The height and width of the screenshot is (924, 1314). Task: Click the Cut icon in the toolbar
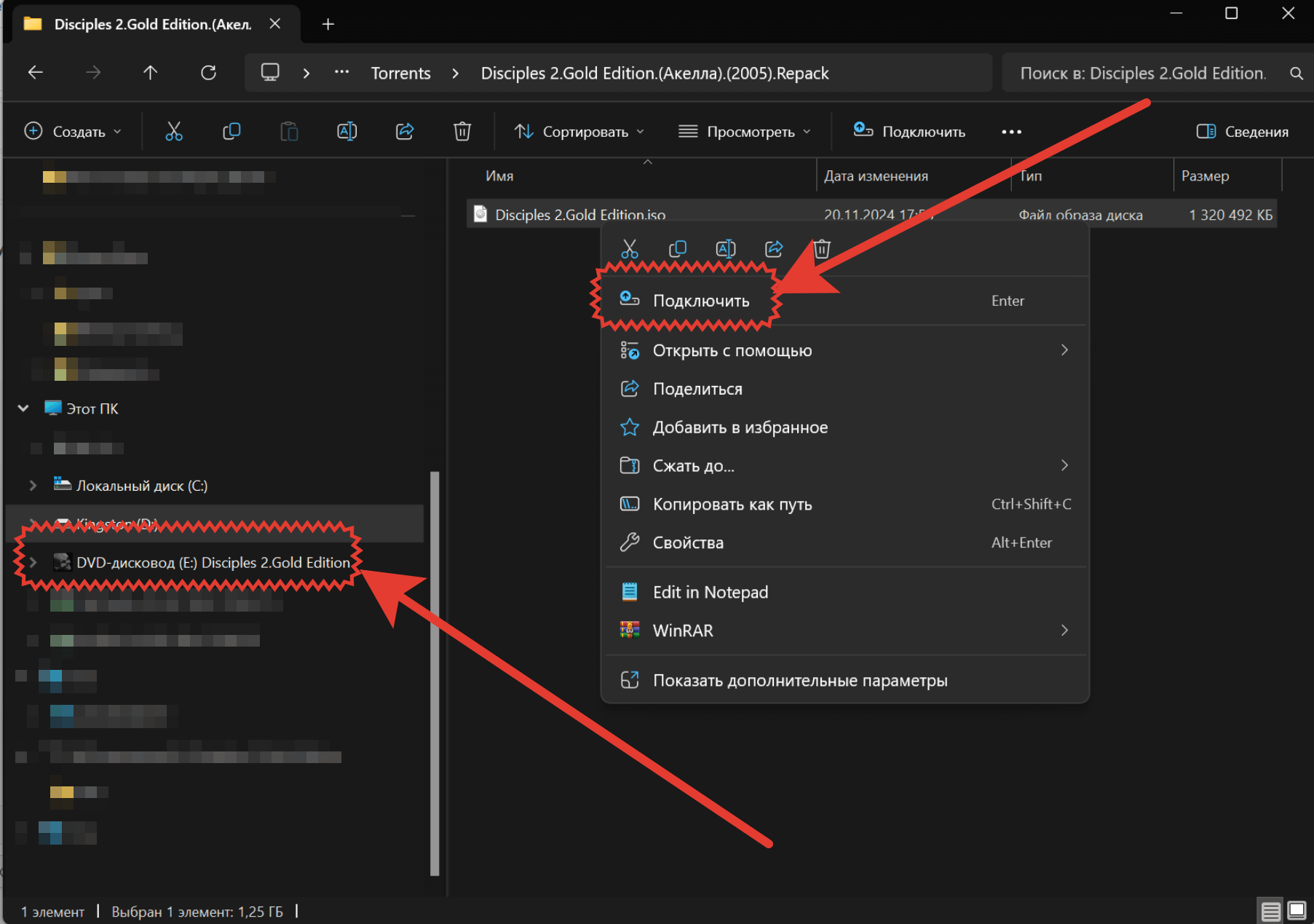173,132
